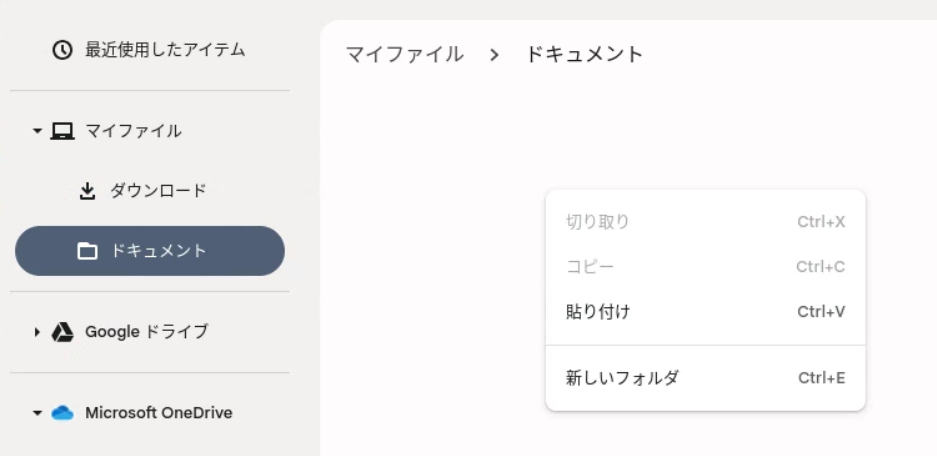The image size is (937, 456).
Task: Click the clock icon for recent items
Action: click(62, 50)
